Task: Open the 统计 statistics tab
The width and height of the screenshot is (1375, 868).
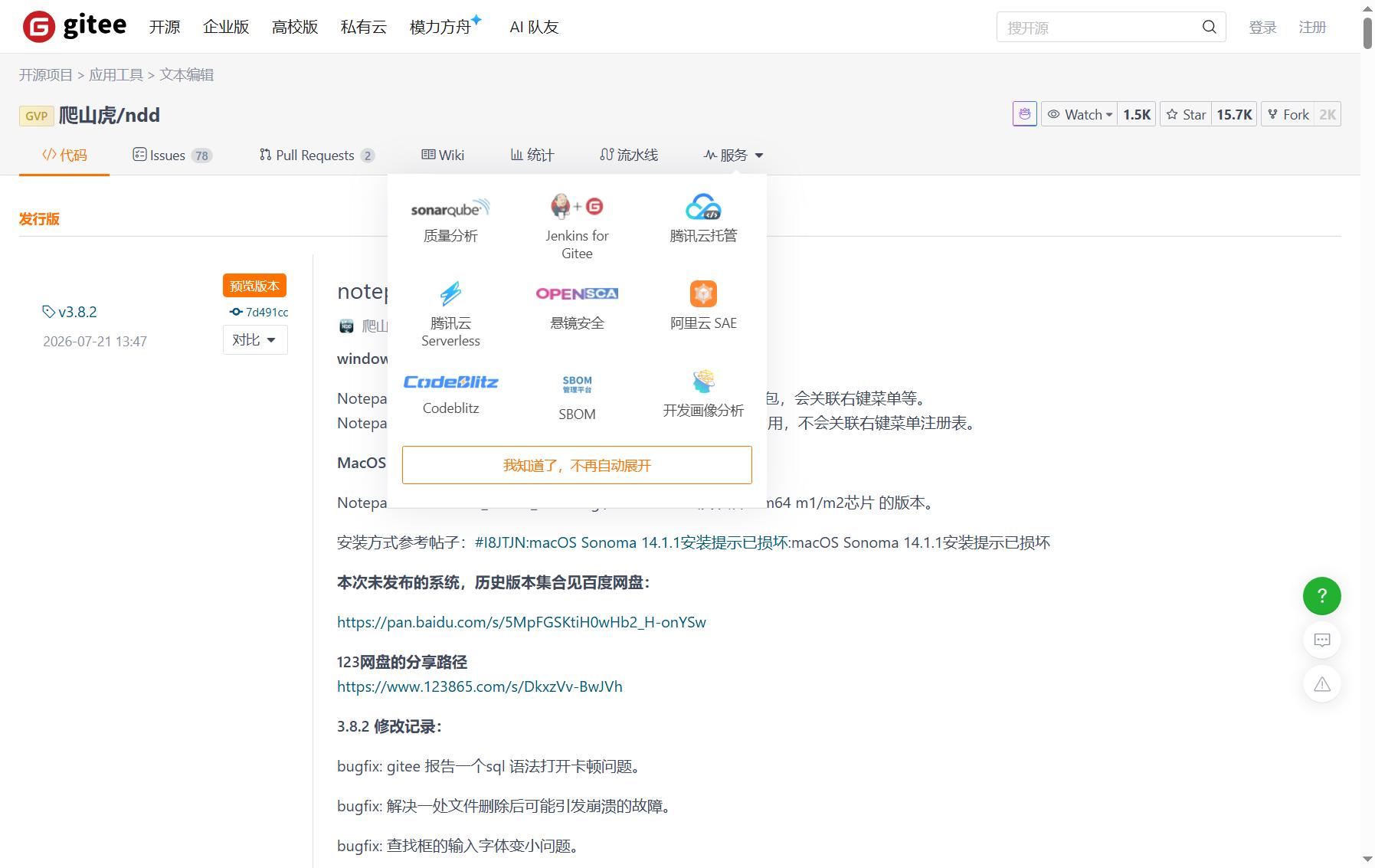Action: coord(532,155)
